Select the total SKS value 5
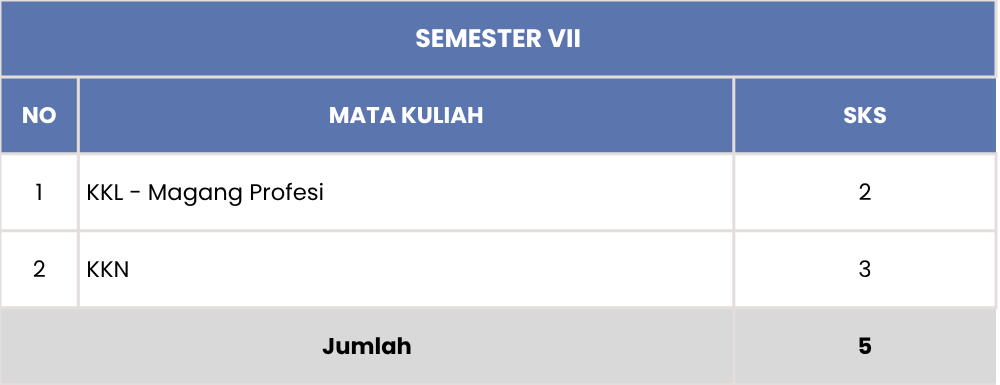Image resolution: width=1000 pixels, height=385 pixels. click(x=865, y=346)
